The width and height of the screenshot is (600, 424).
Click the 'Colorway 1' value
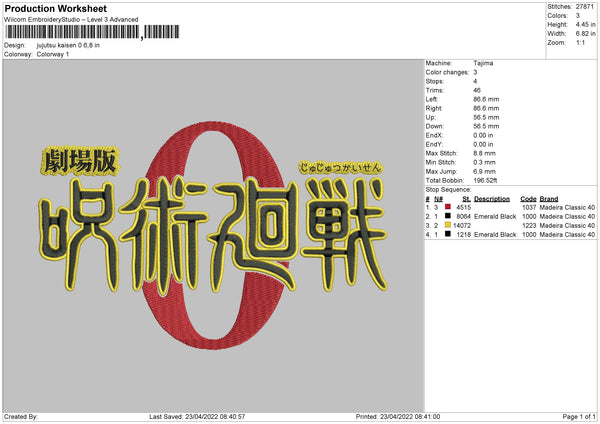coord(53,54)
